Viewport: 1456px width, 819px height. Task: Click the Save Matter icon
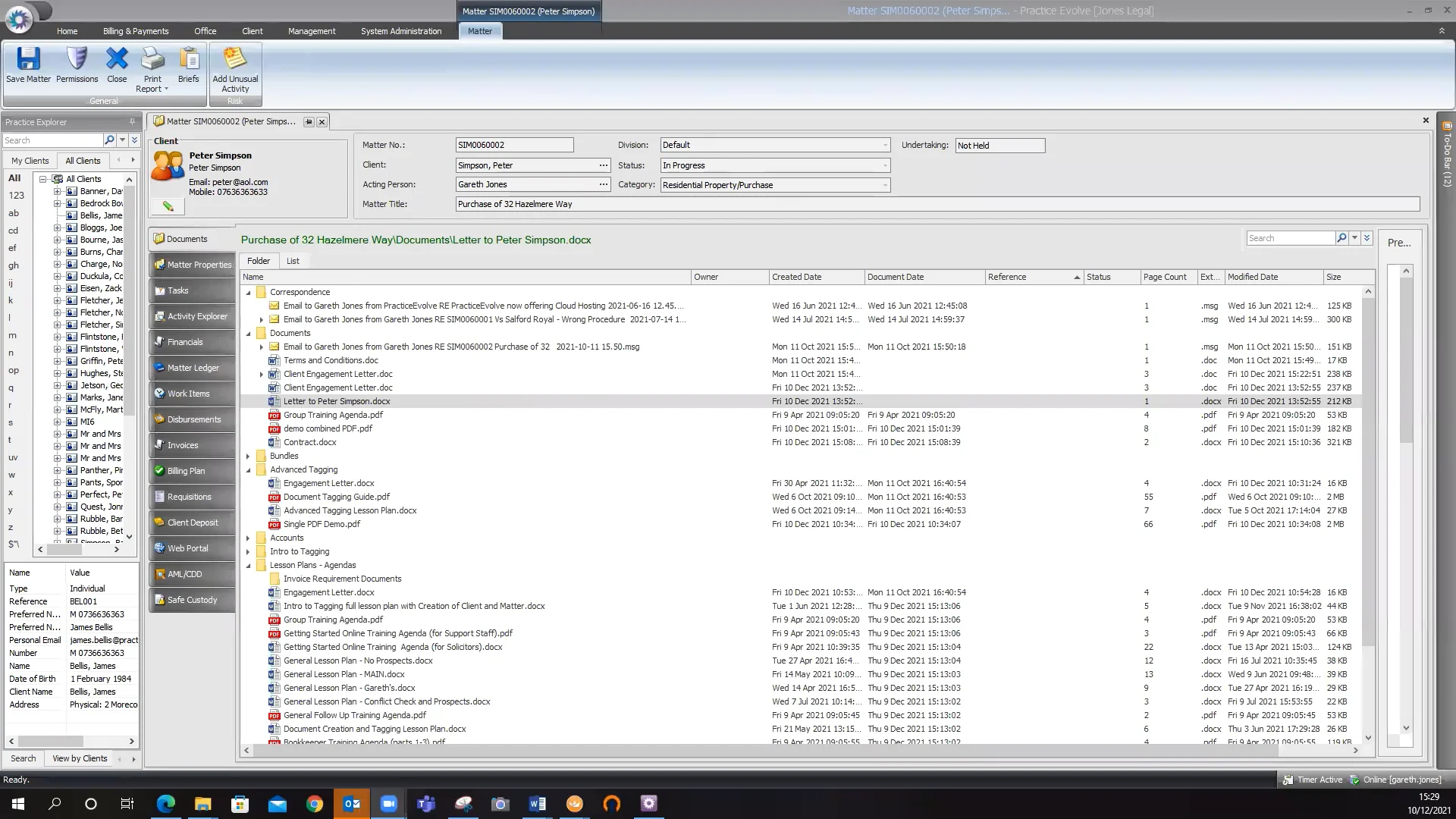28,59
